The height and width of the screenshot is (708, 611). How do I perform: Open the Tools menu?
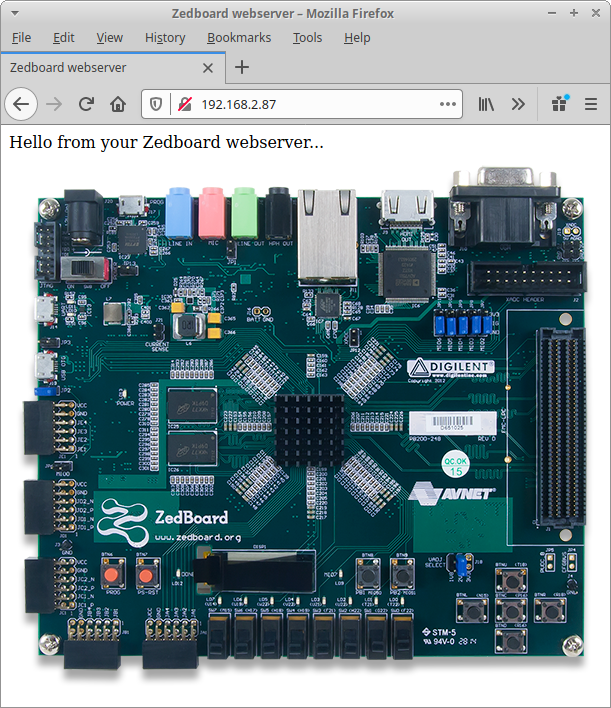click(307, 38)
